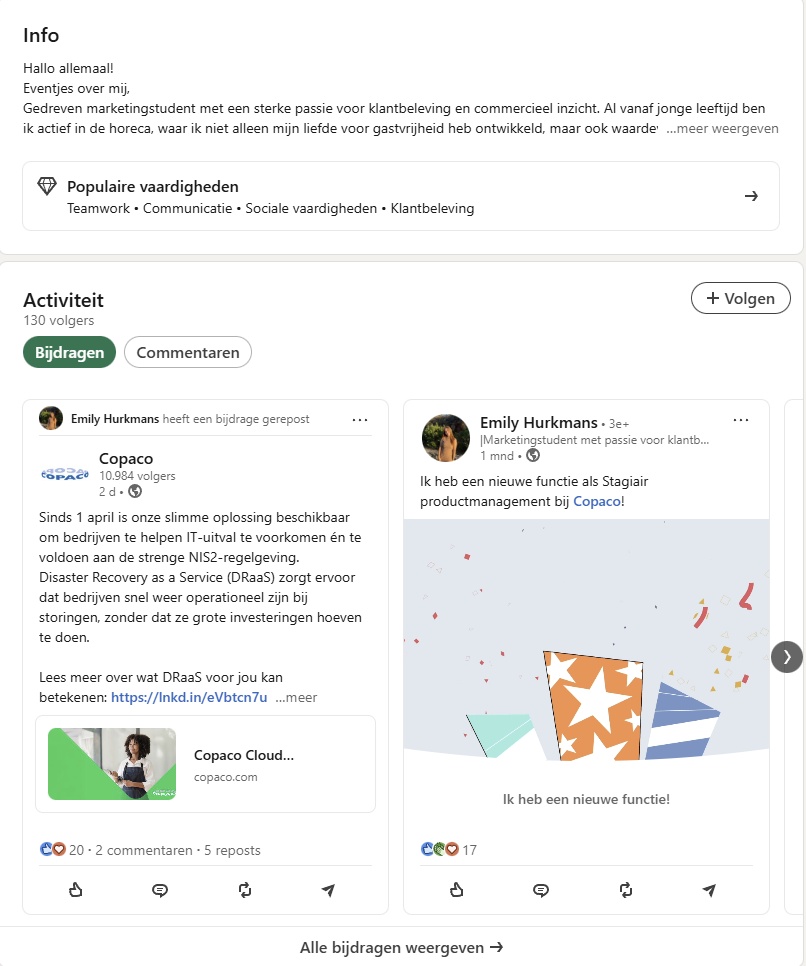Click the Volgen button
The height and width of the screenshot is (966, 806).
(740, 298)
